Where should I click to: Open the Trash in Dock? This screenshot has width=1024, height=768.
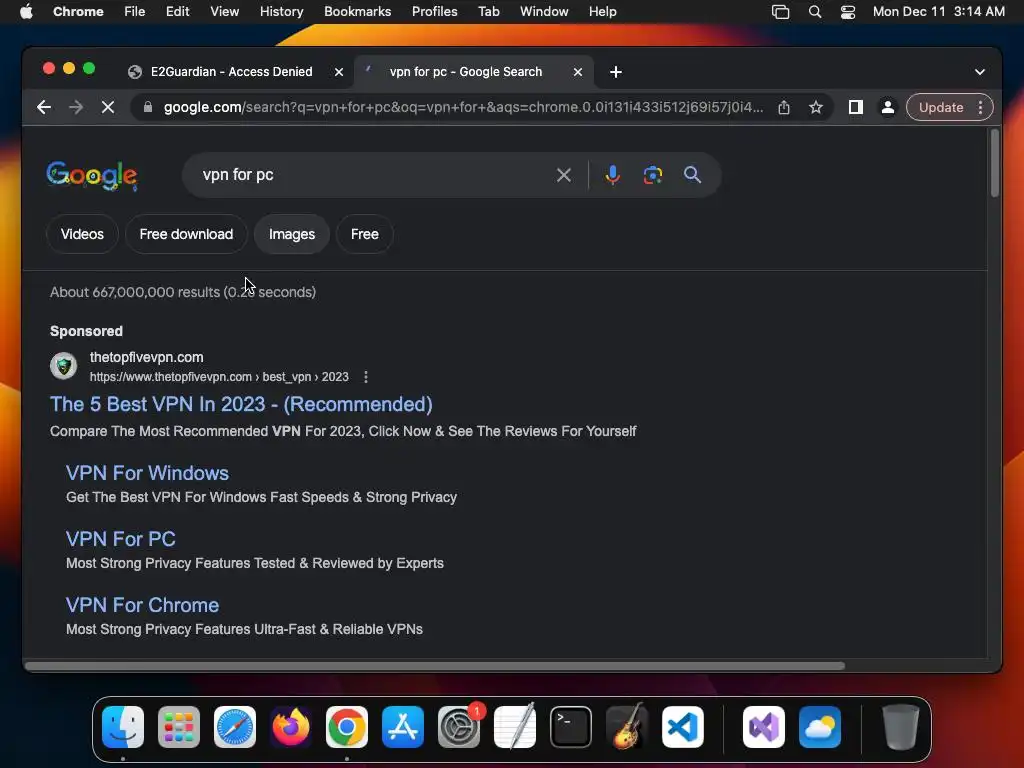pos(901,727)
